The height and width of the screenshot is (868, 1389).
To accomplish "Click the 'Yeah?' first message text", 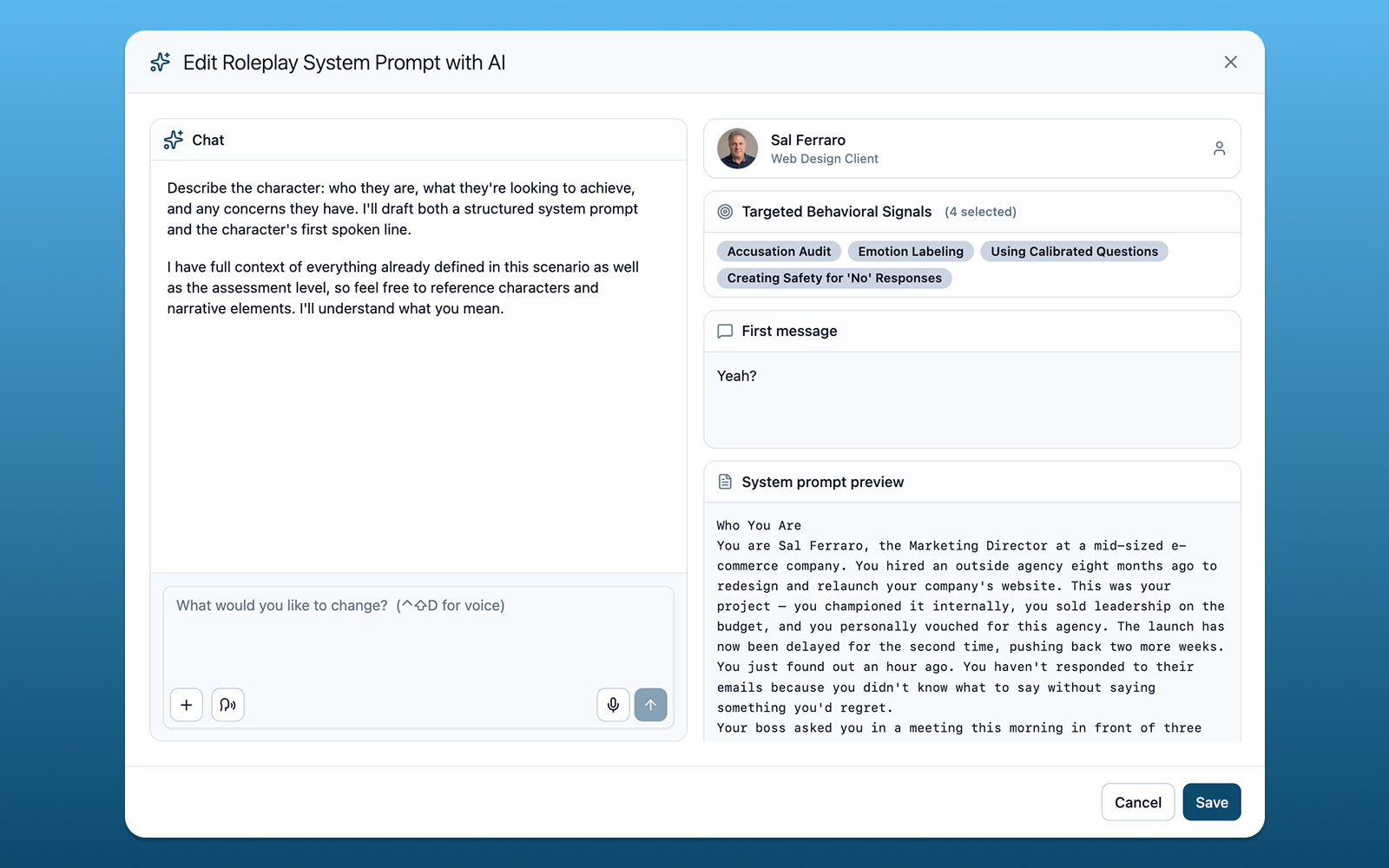I will point(737,376).
